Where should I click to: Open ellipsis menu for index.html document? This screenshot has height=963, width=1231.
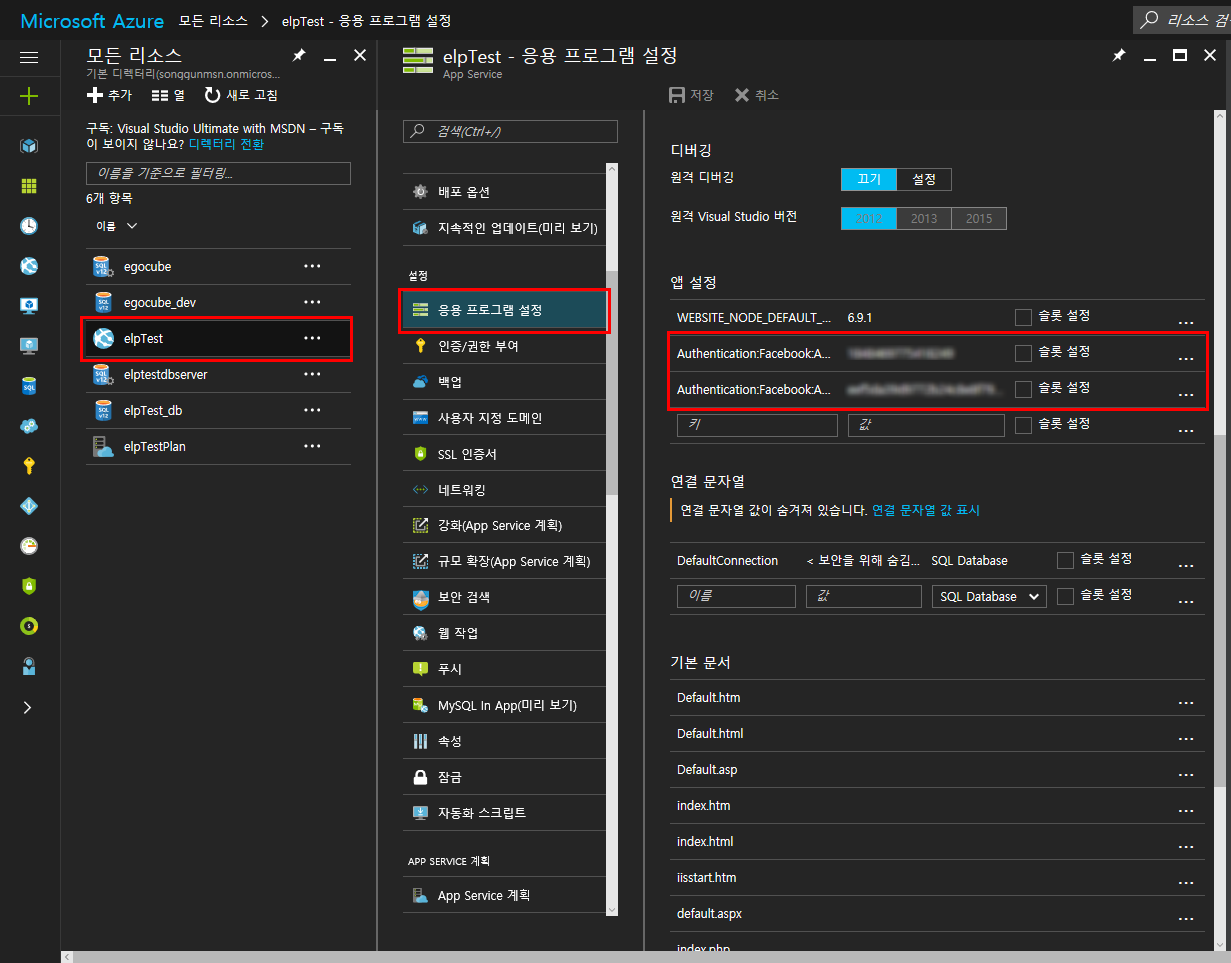(1186, 847)
